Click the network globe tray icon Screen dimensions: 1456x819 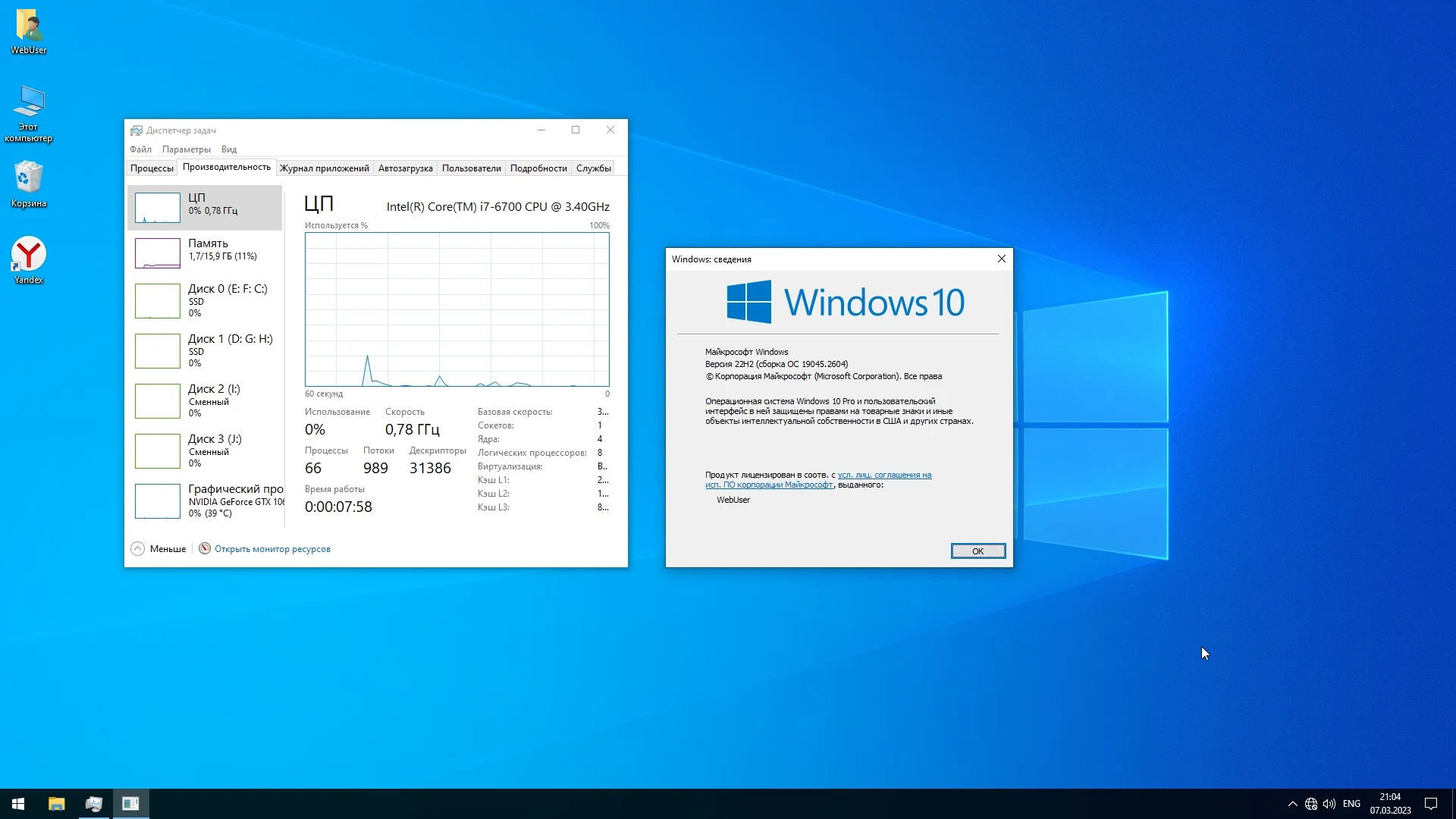1311,804
